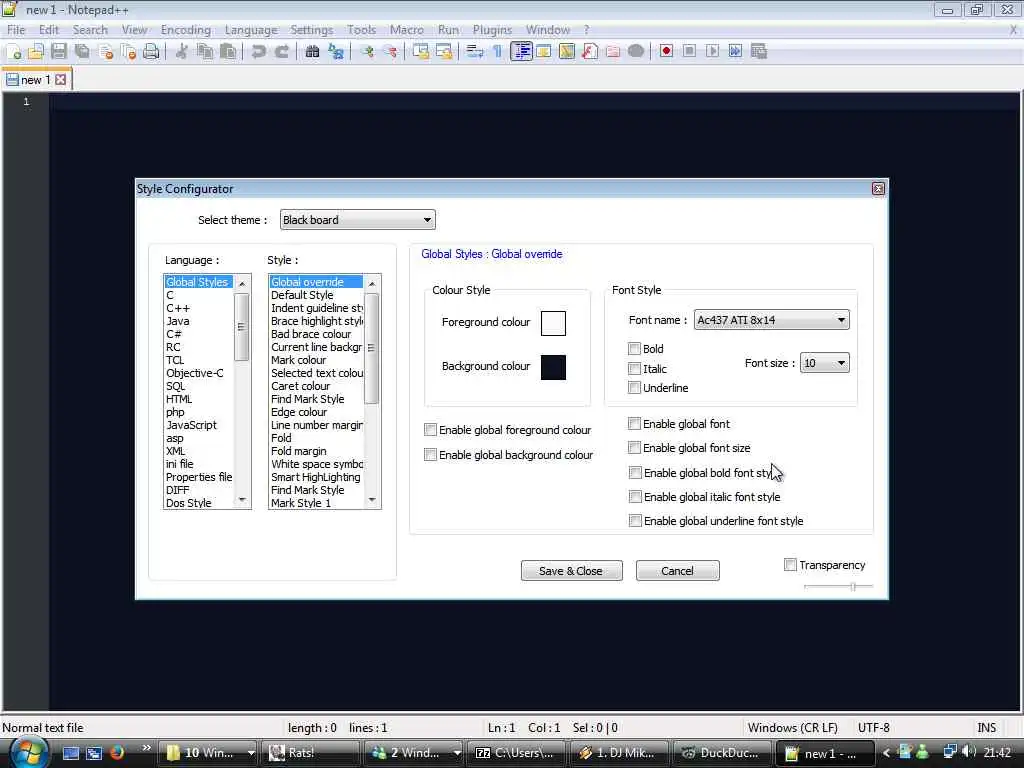The height and width of the screenshot is (768, 1024).
Task: Switch to the DuckDuc... taskbar button
Action: [721, 753]
